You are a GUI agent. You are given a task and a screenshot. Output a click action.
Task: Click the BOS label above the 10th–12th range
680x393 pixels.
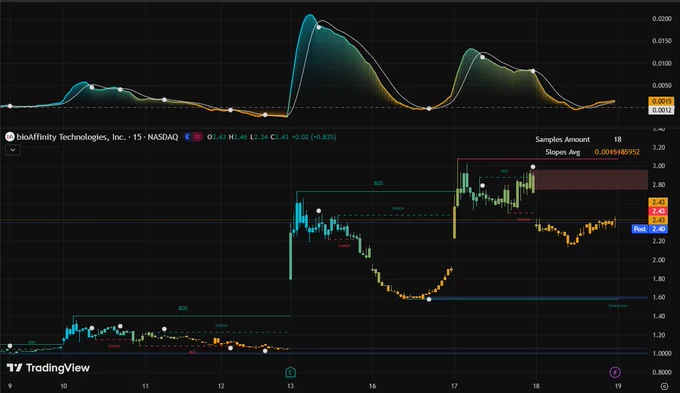click(183, 308)
